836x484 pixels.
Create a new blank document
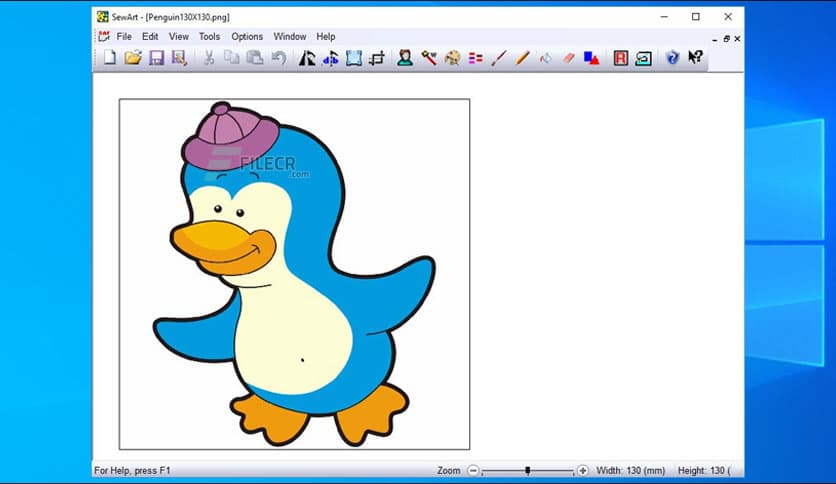[x=110, y=58]
